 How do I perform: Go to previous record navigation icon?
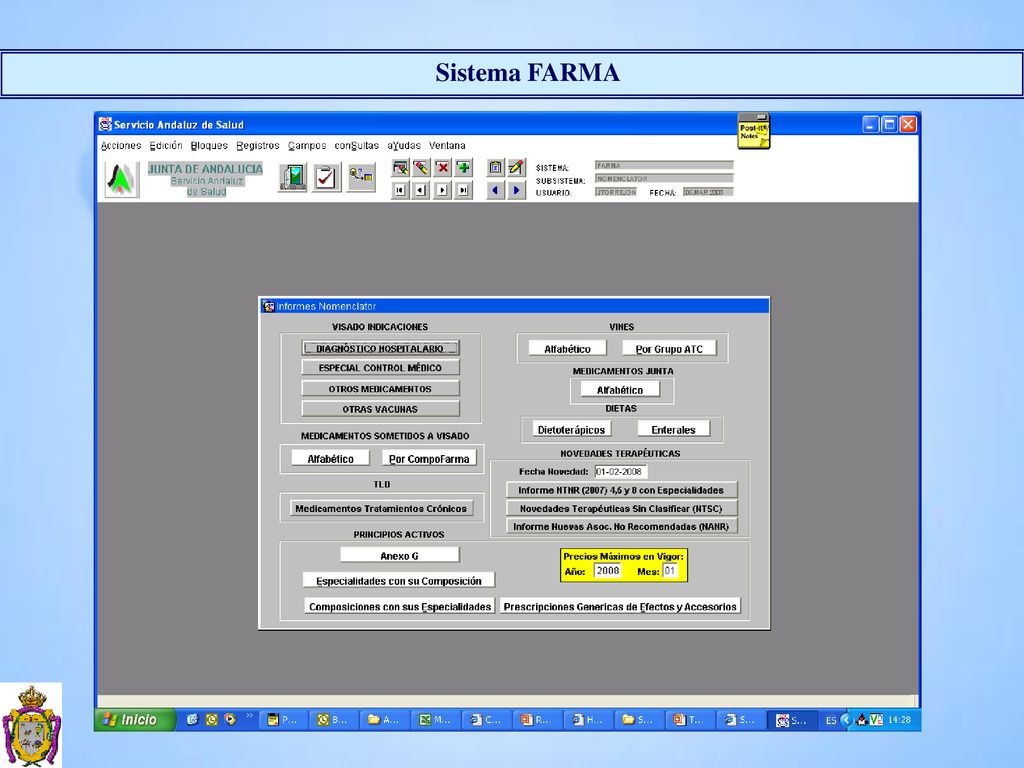point(421,190)
